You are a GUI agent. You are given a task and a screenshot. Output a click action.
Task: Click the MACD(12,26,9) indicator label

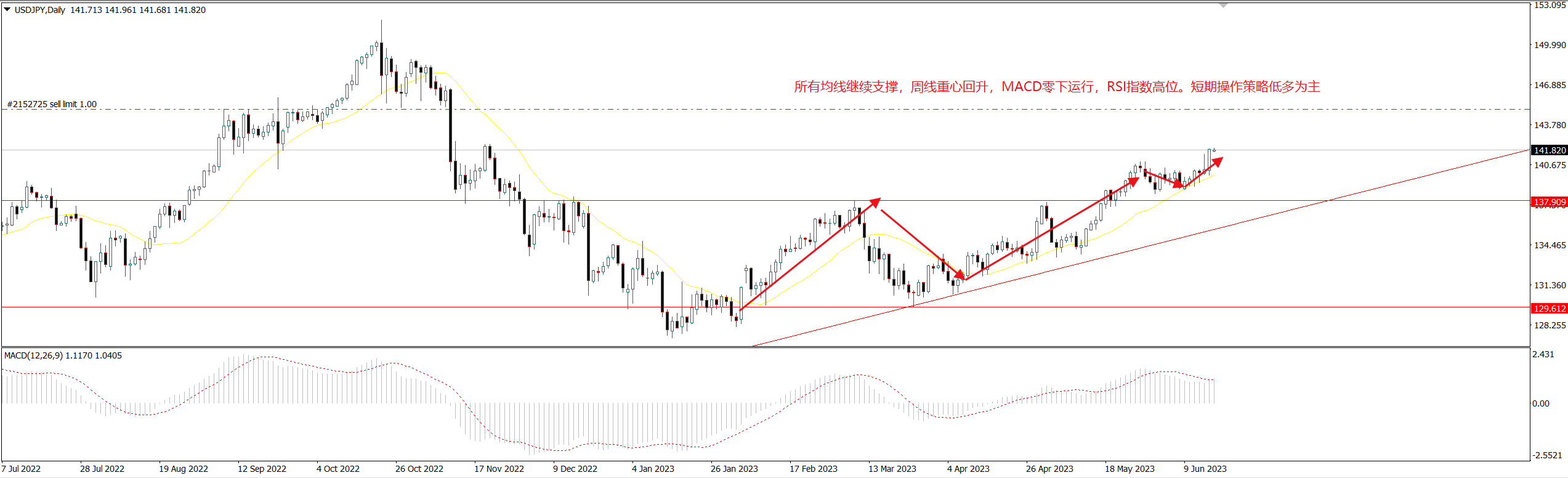click(x=63, y=355)
